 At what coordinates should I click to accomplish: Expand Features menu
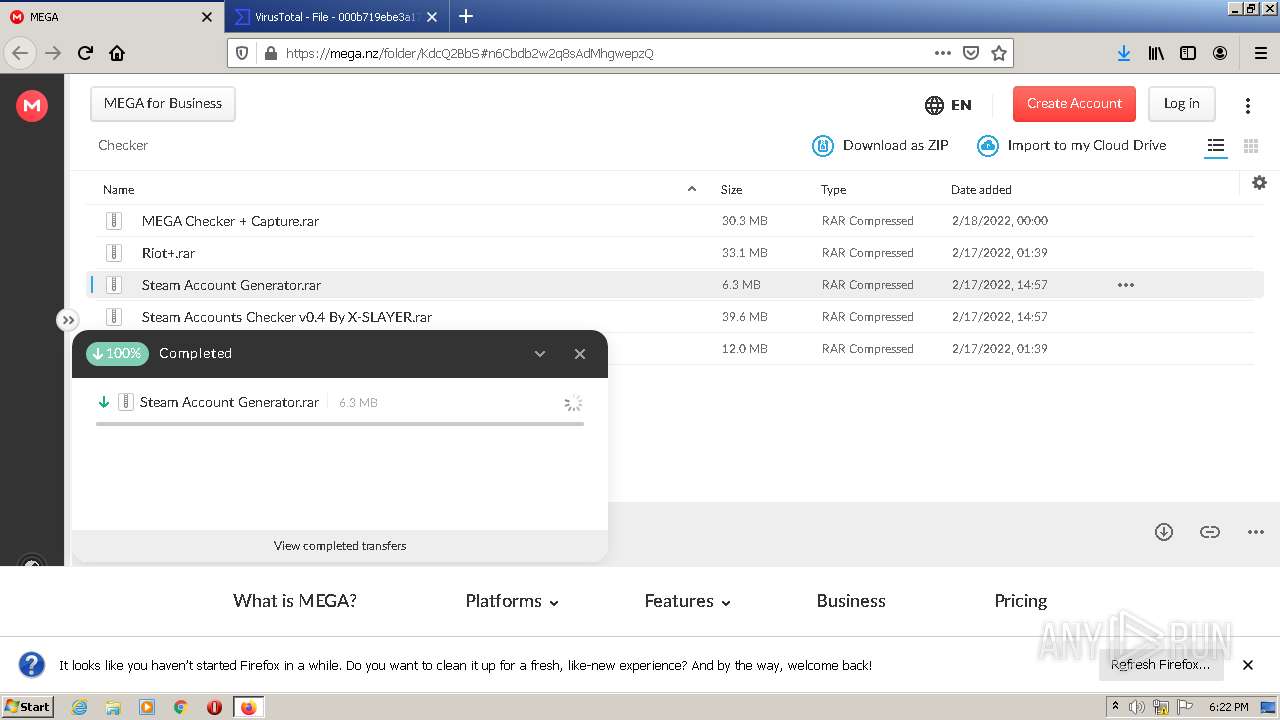pos(688,601)
